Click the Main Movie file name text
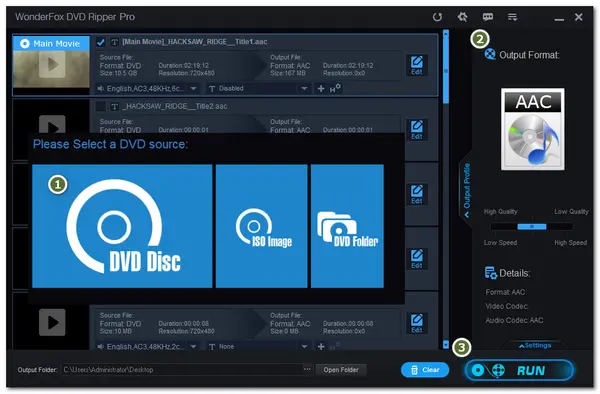Screen dimensions: 600x394 pos(195,42)
